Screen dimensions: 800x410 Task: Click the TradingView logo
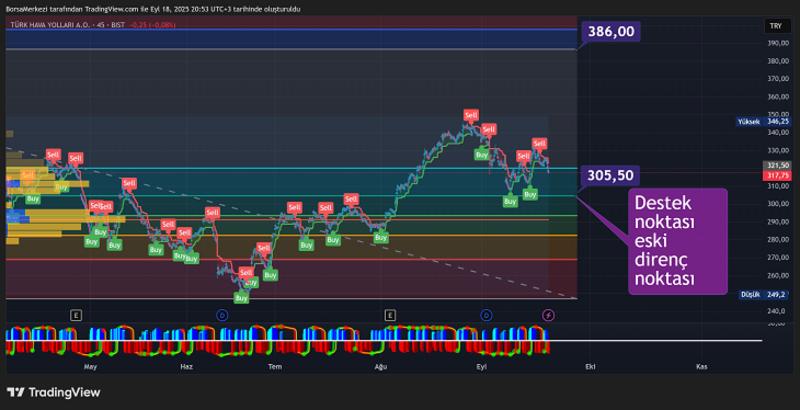pos(54,392)
